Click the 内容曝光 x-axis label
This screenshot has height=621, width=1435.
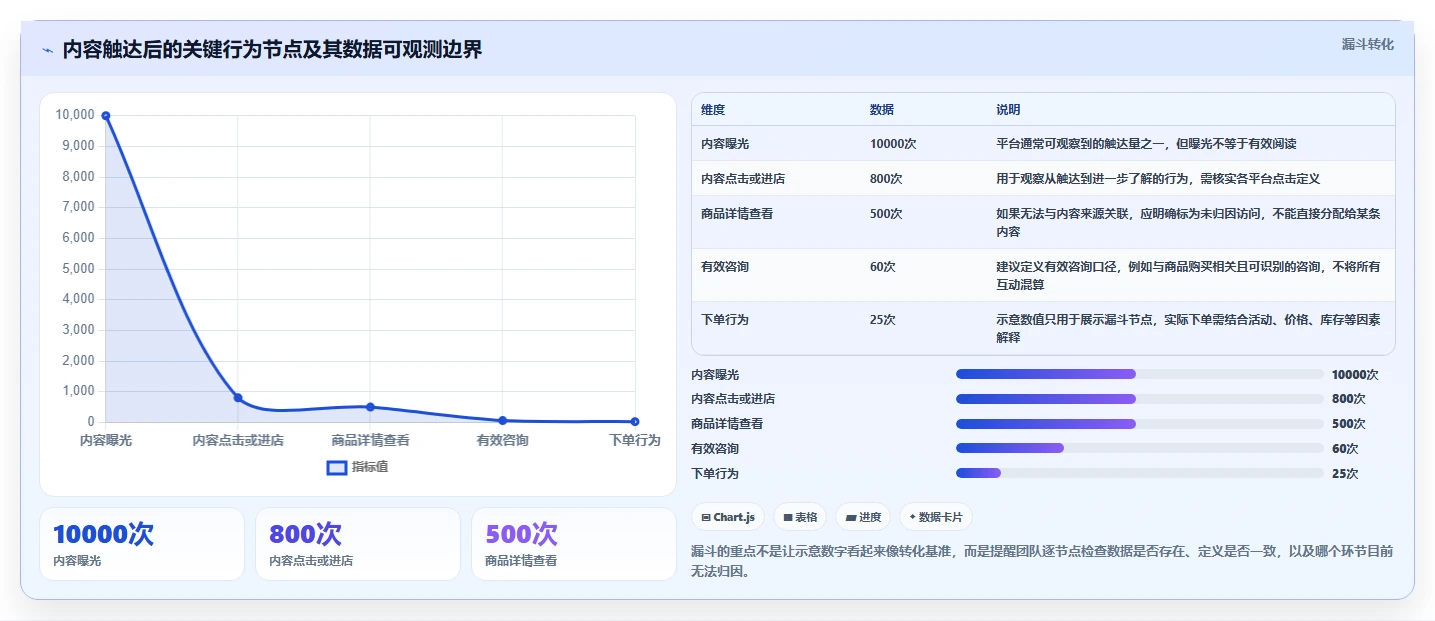point(106,440)
